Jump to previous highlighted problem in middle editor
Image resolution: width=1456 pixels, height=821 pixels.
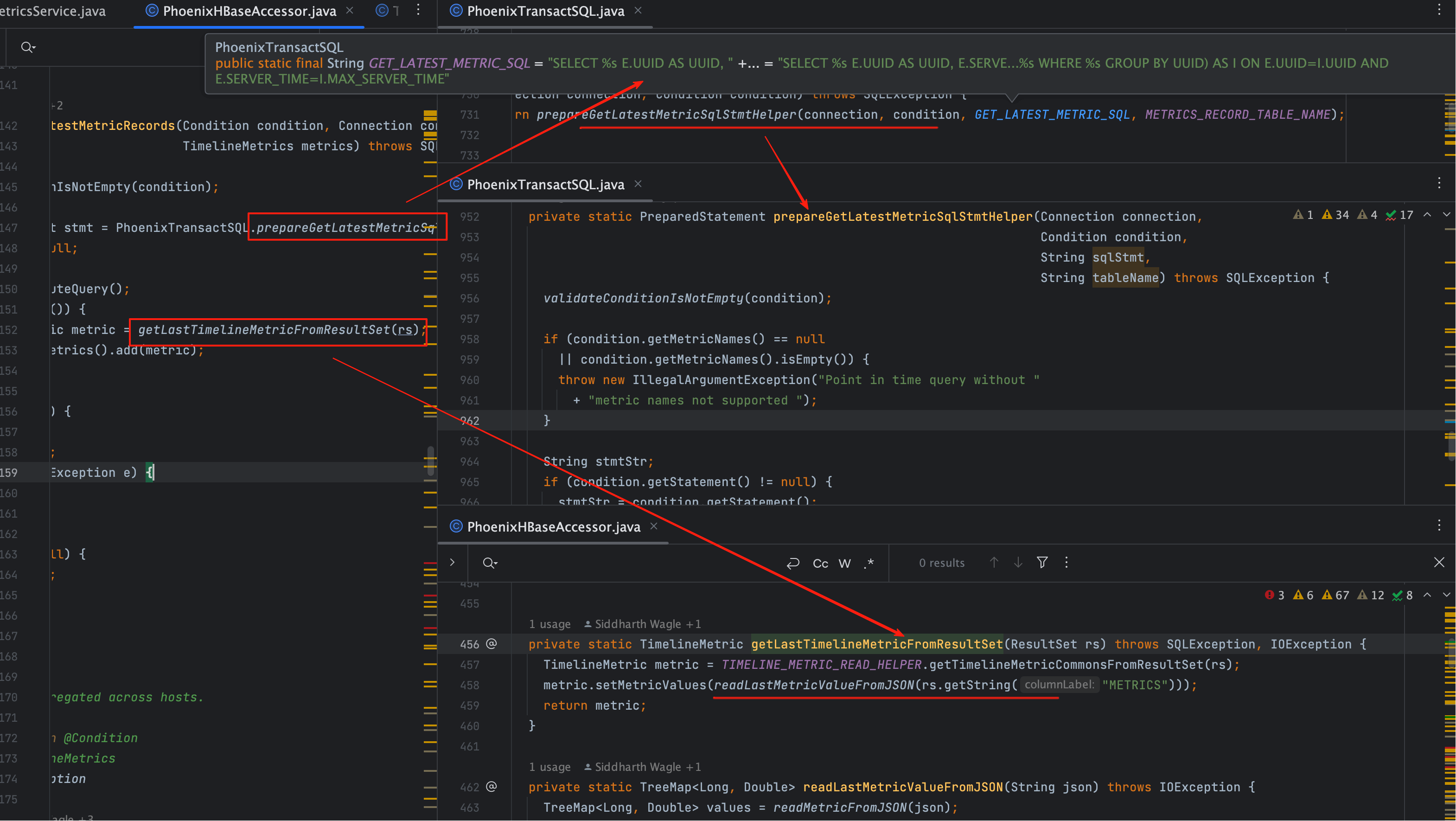1427,214
